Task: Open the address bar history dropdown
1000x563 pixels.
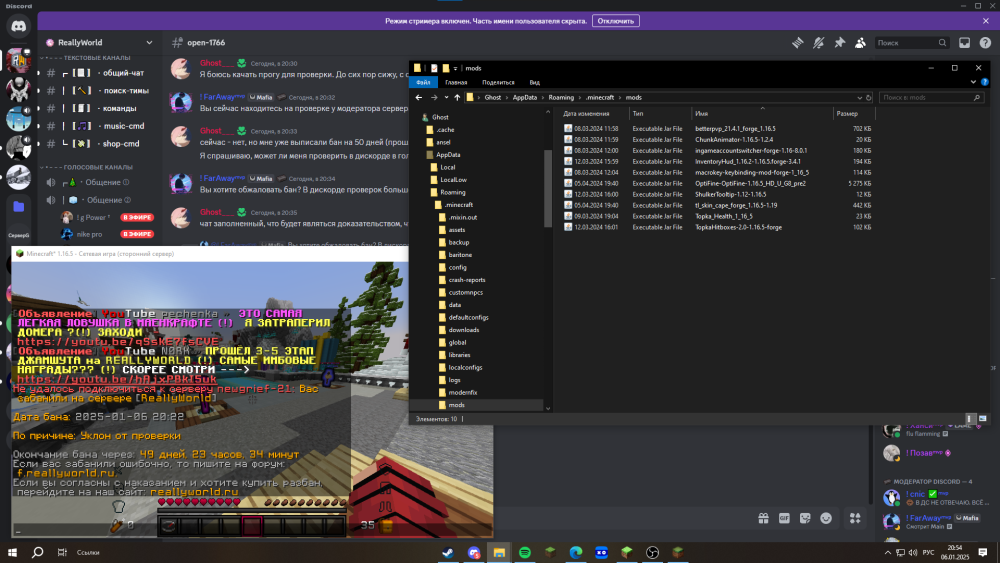Action: [x=859, y=98]
